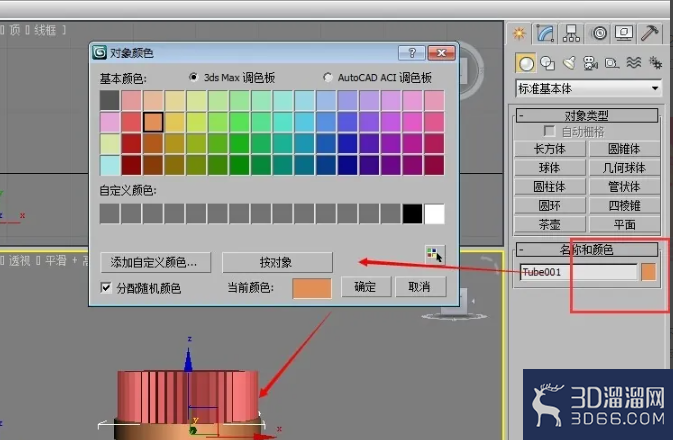Select the Space Warps category icon
673x440 pixels.
click(634, 64)
